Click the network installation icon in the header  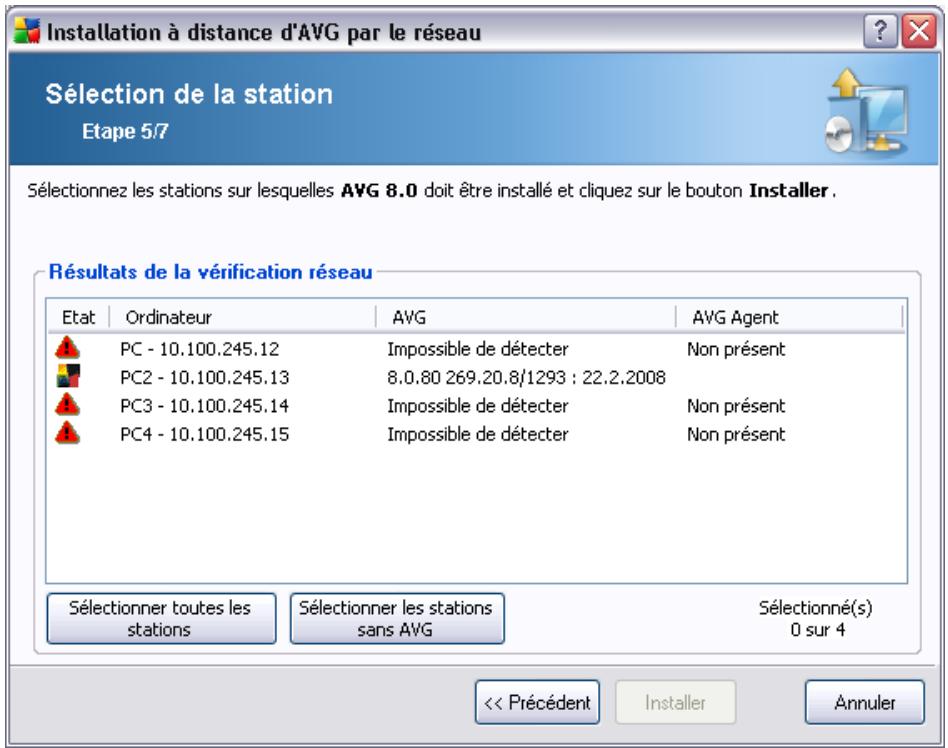point(866,111)
